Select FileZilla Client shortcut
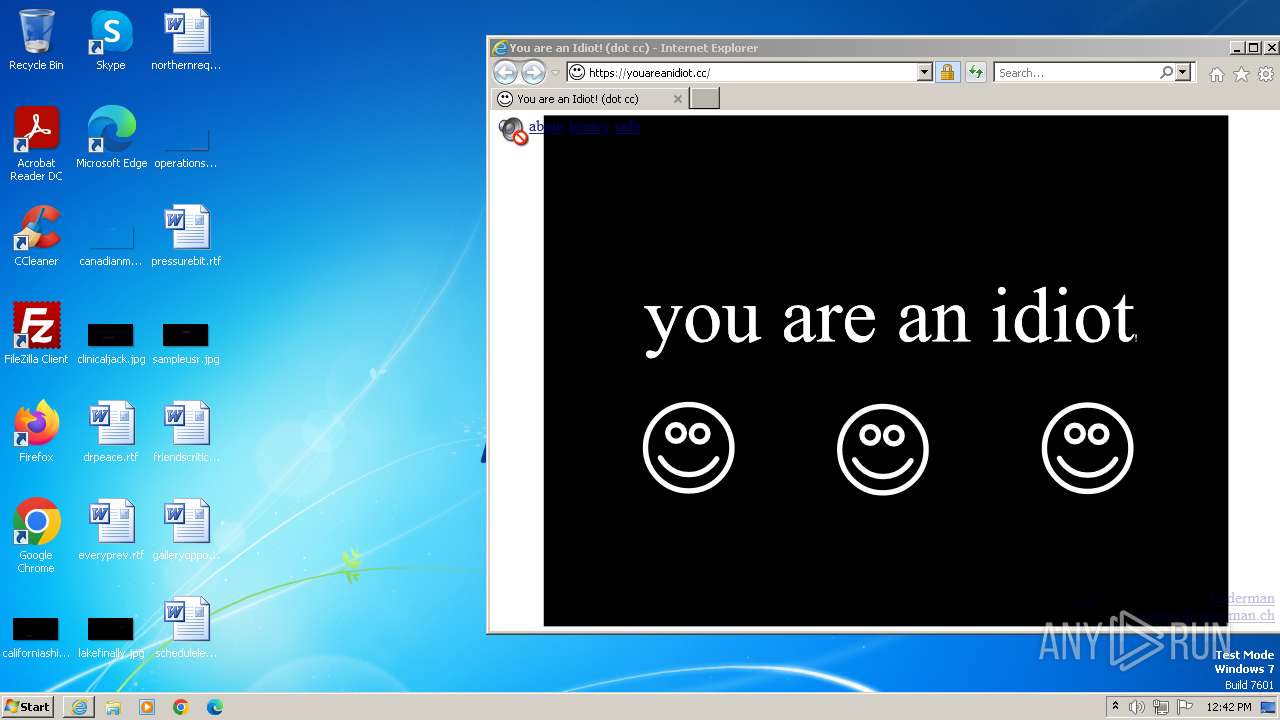Screen dimensions: 1280x720 pos(36,334)
